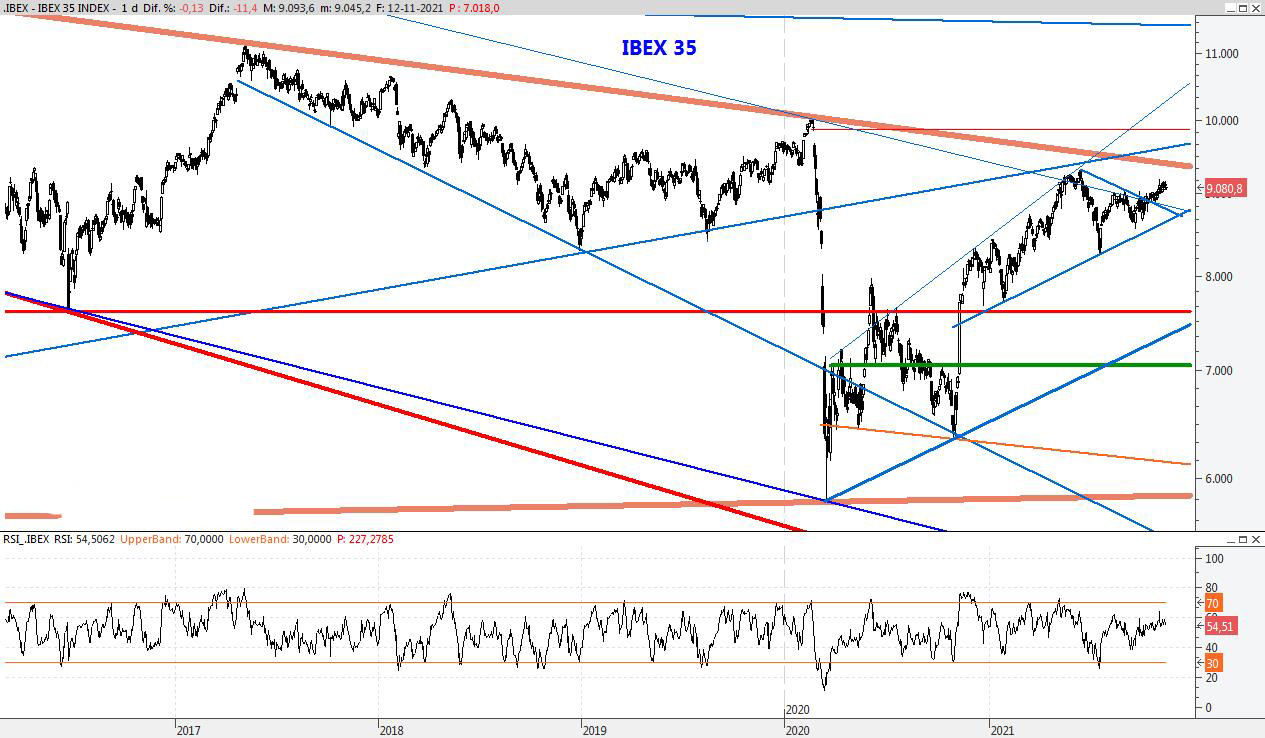The width and height of the screenshot is (1265, 738).
Task: Minimize the RSI indicator panel
Action: [1229, 540]
